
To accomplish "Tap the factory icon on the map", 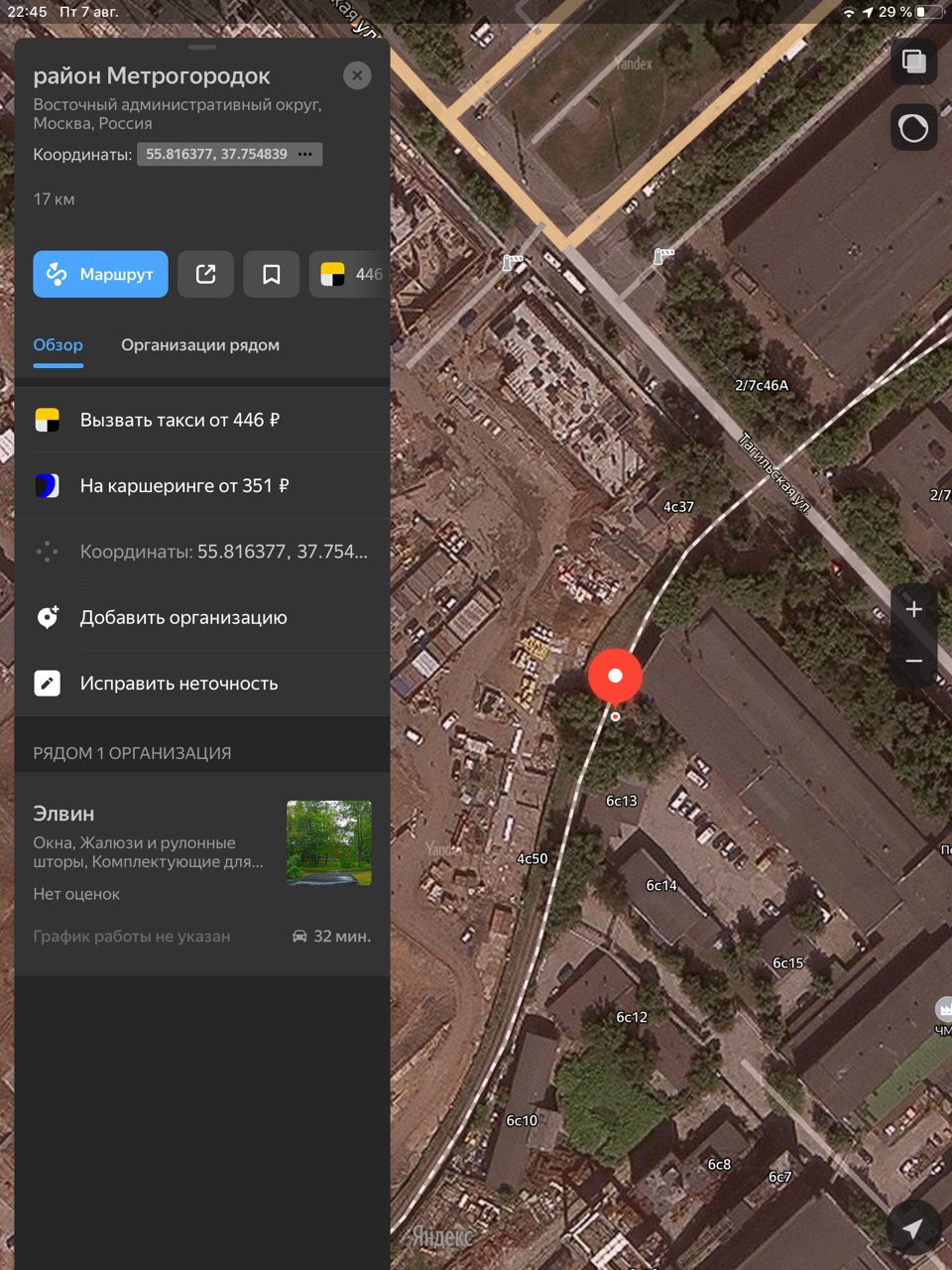I will pos(944,1009).
